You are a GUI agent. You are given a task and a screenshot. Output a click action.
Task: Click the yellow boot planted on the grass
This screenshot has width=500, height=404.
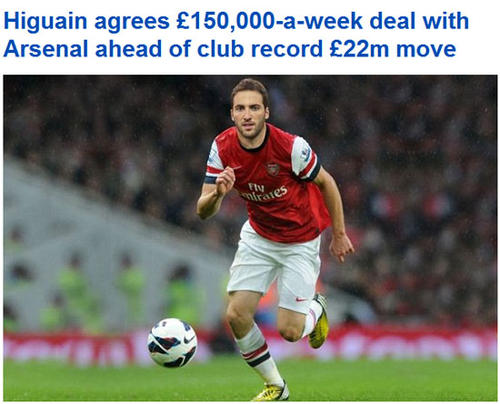271,392
